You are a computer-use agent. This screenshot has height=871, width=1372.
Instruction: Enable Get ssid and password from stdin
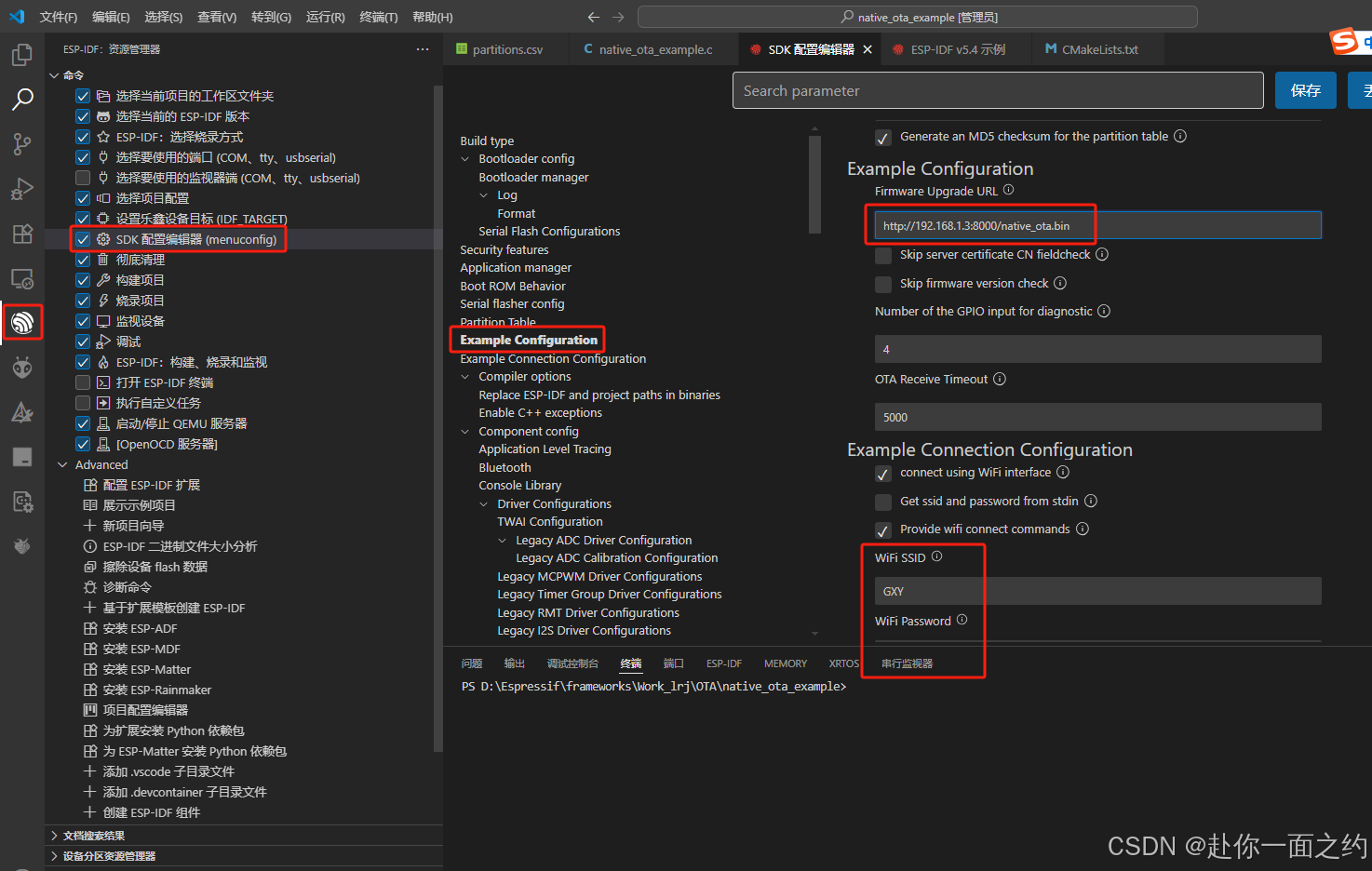(883, 502)
